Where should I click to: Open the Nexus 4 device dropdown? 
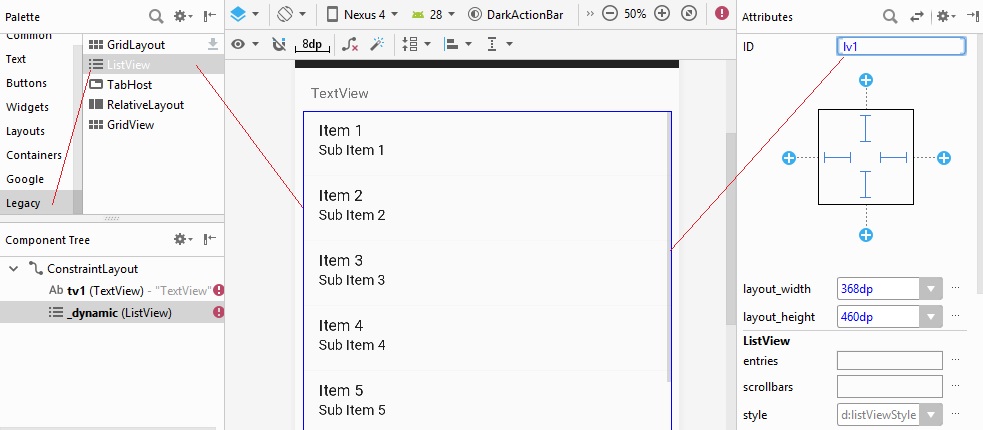(x=362, y=15)
